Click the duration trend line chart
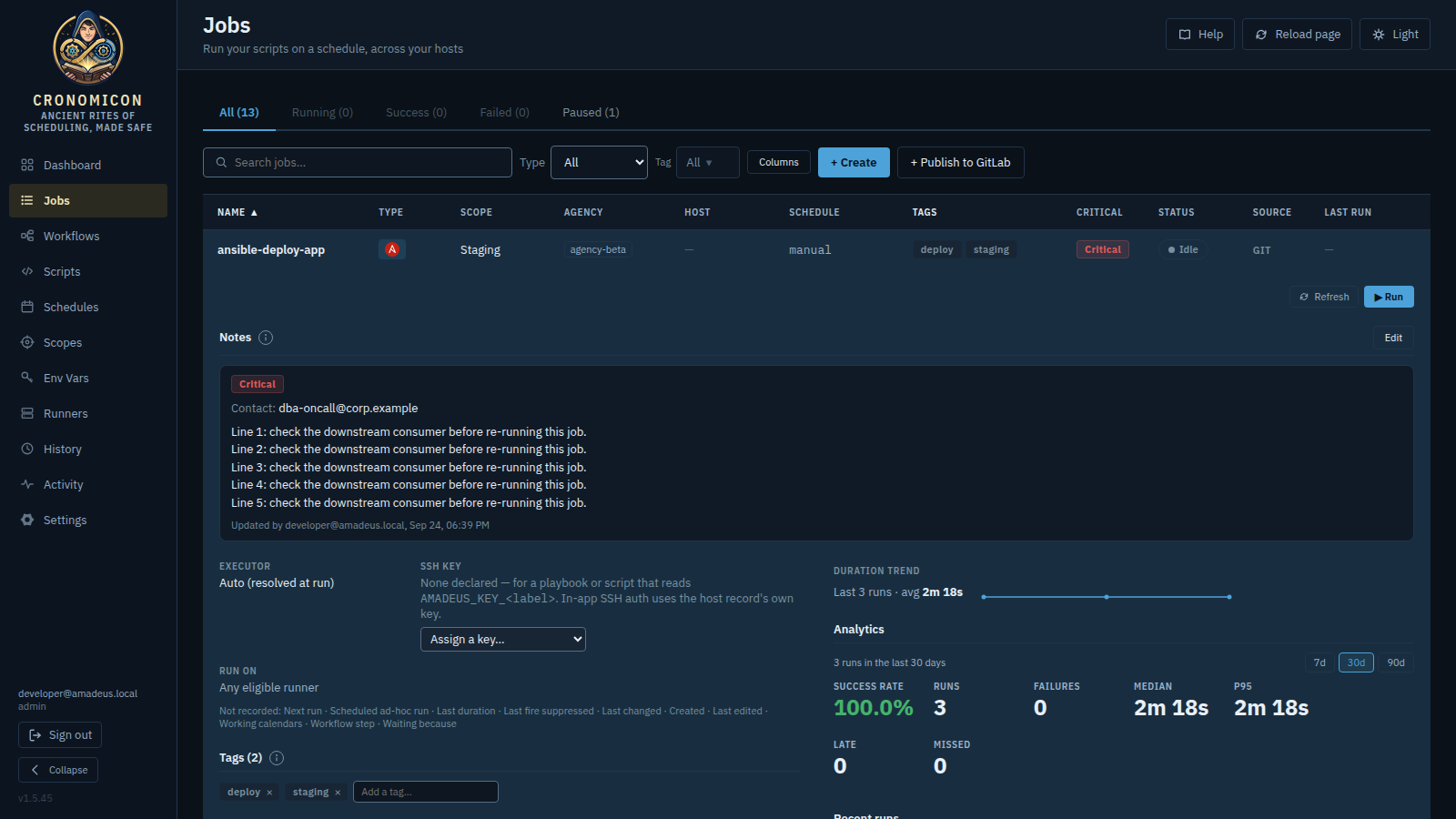Image resolution: width=1456 pixels, height=819 pixels. point(1106,597)
